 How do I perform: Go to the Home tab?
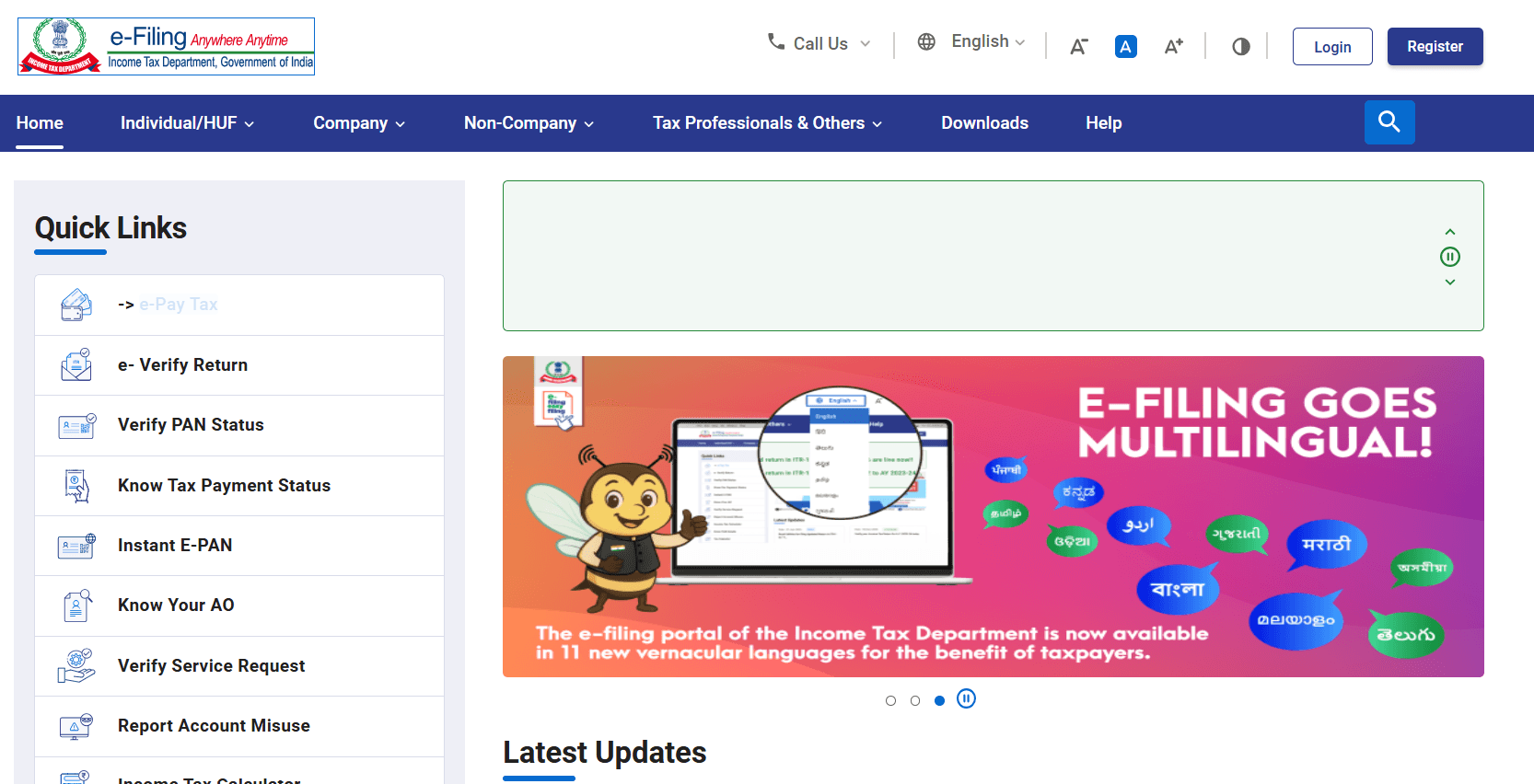pos(40,123)
